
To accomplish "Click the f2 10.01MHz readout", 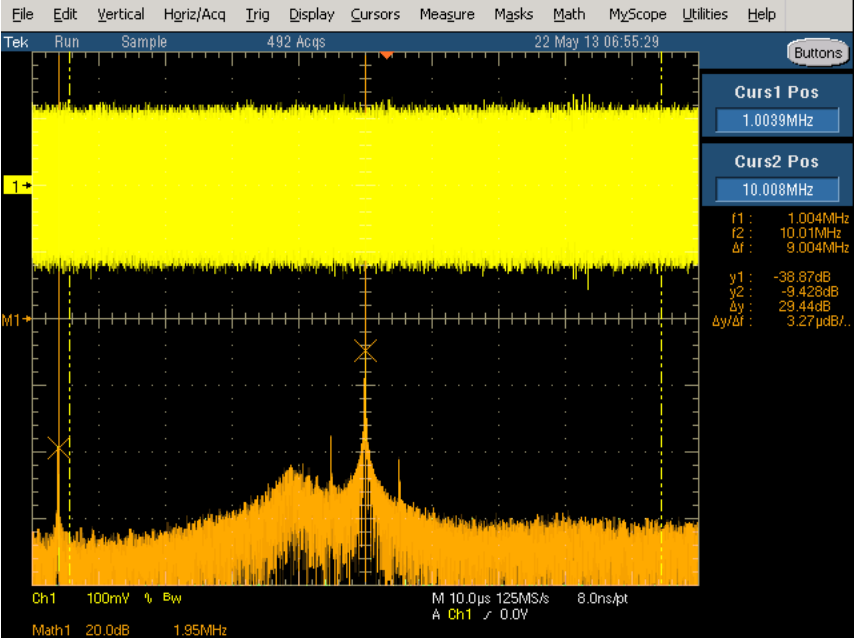I will (786, 233).
